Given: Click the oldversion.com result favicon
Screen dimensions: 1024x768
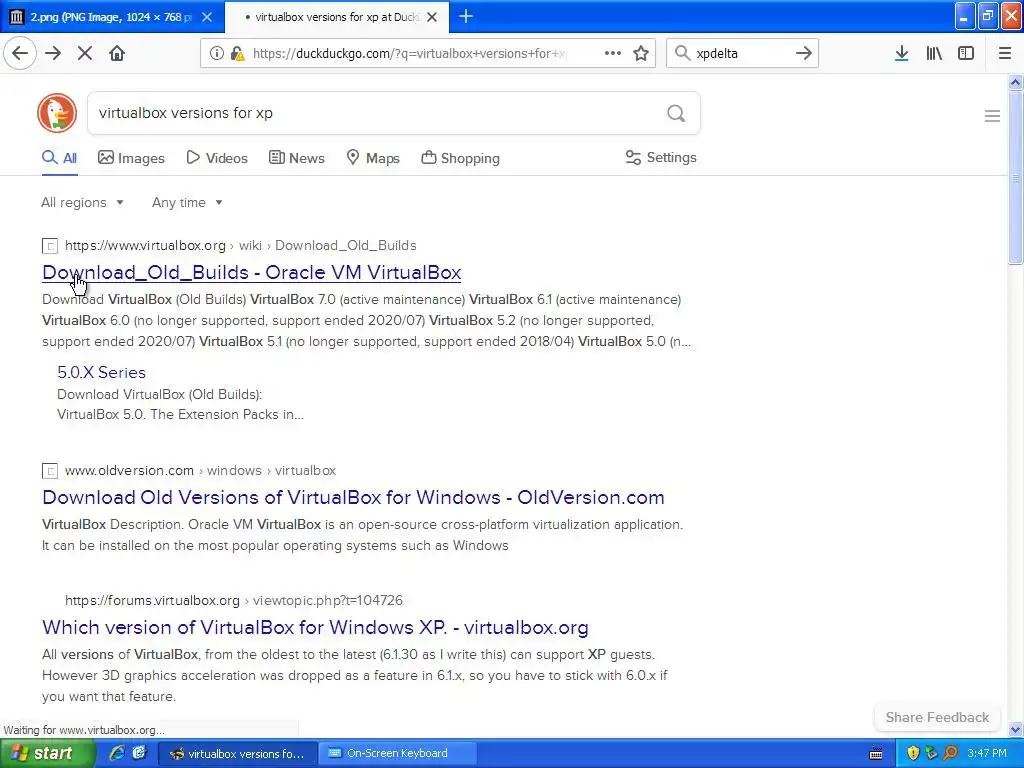Looking at the screenshot, I should [50, 471].
